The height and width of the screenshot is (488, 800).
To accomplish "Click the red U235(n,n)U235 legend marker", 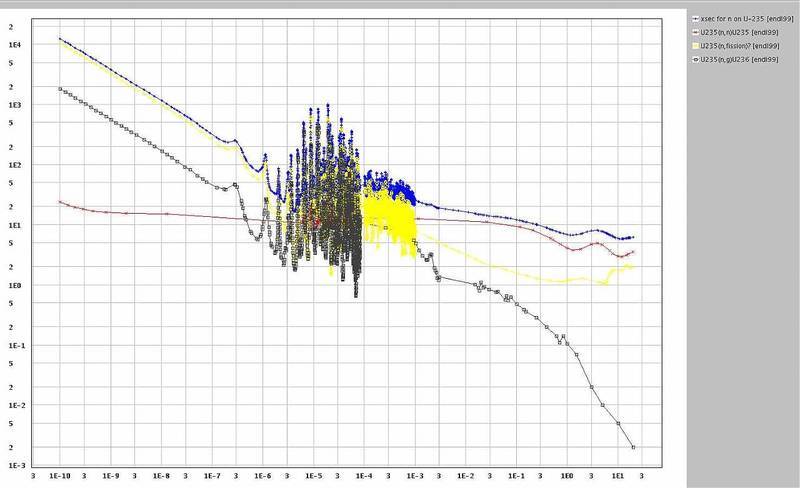I will point(695,32).
